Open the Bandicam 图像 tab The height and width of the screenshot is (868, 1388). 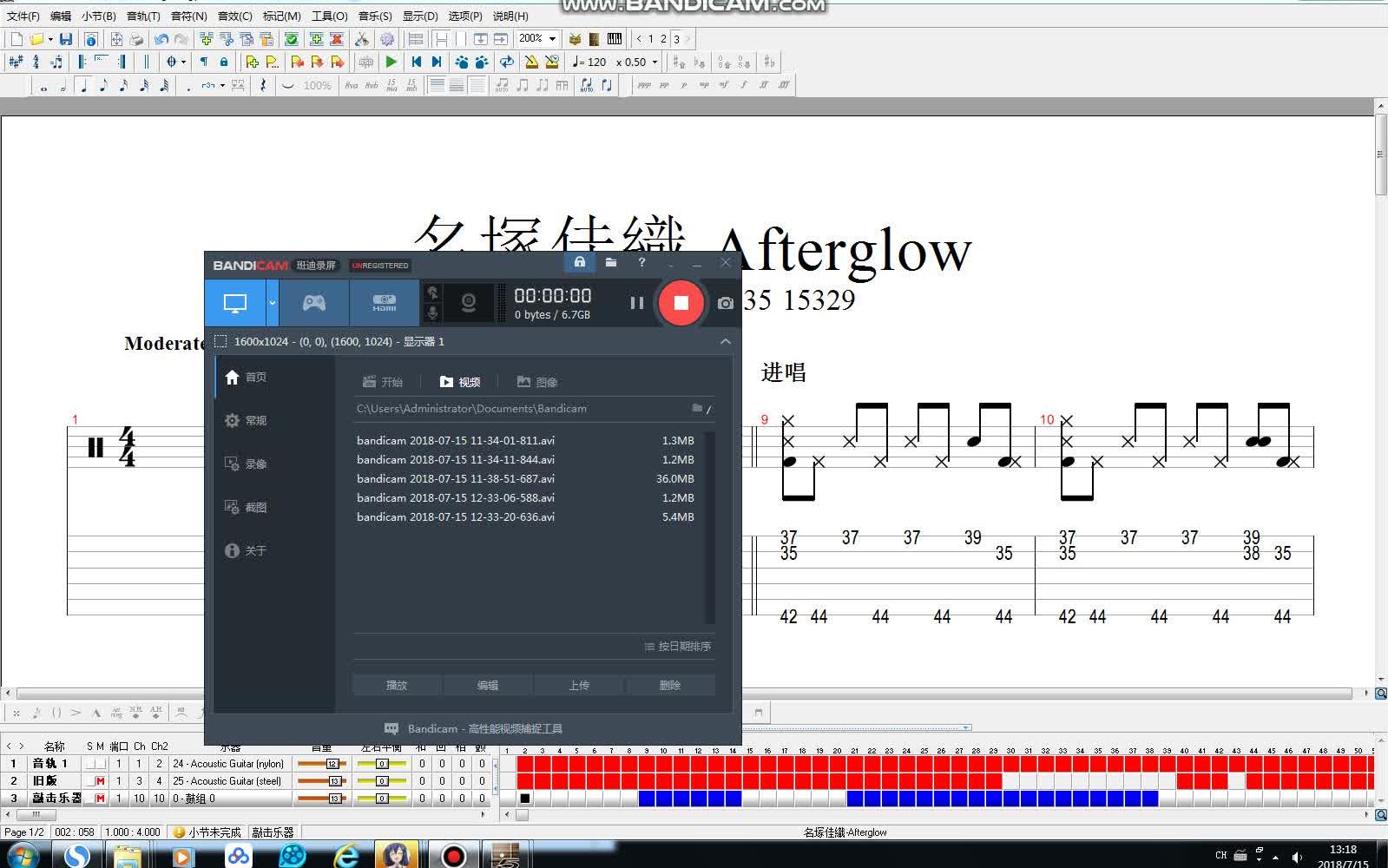click(537, 382)
